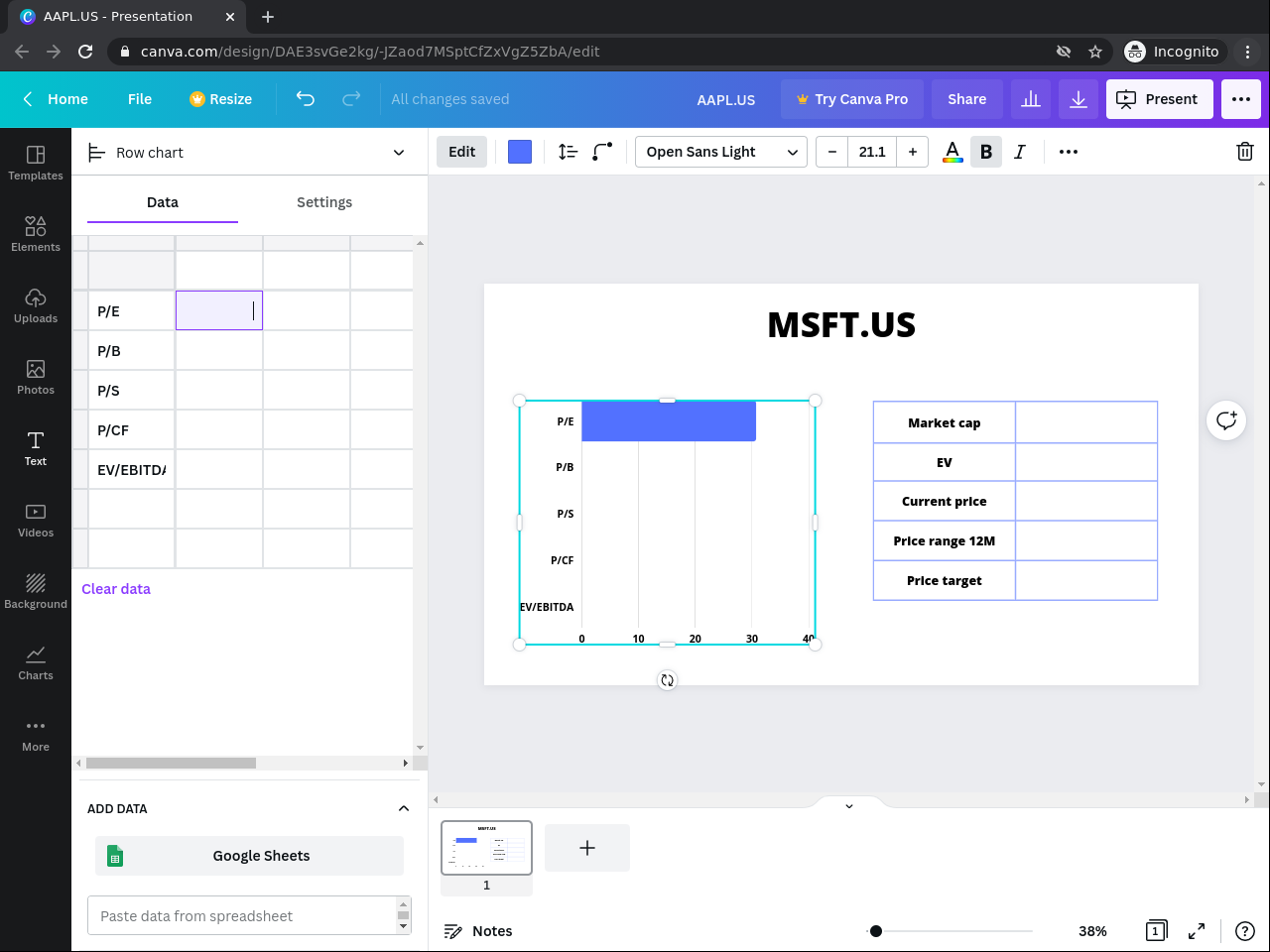1270x952 pixels.
Task: Open the text color picker
Action: (952, 152)
